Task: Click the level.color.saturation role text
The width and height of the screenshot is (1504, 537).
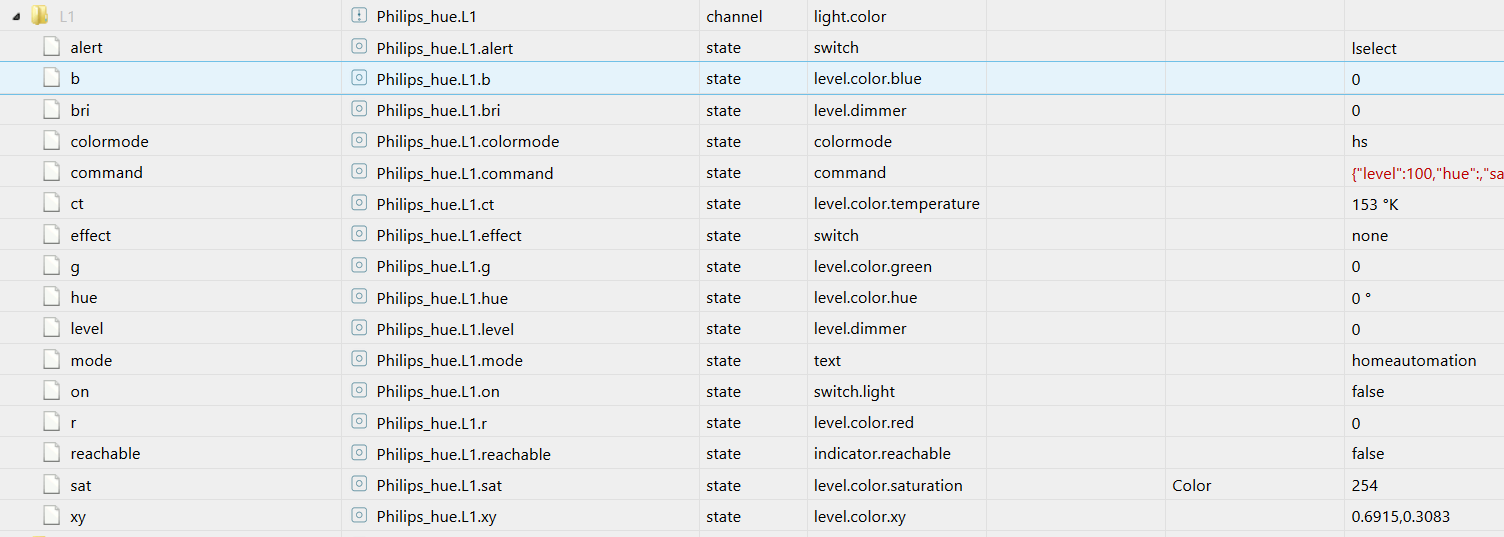Action: pyautogui.click(x=888, y=485)
